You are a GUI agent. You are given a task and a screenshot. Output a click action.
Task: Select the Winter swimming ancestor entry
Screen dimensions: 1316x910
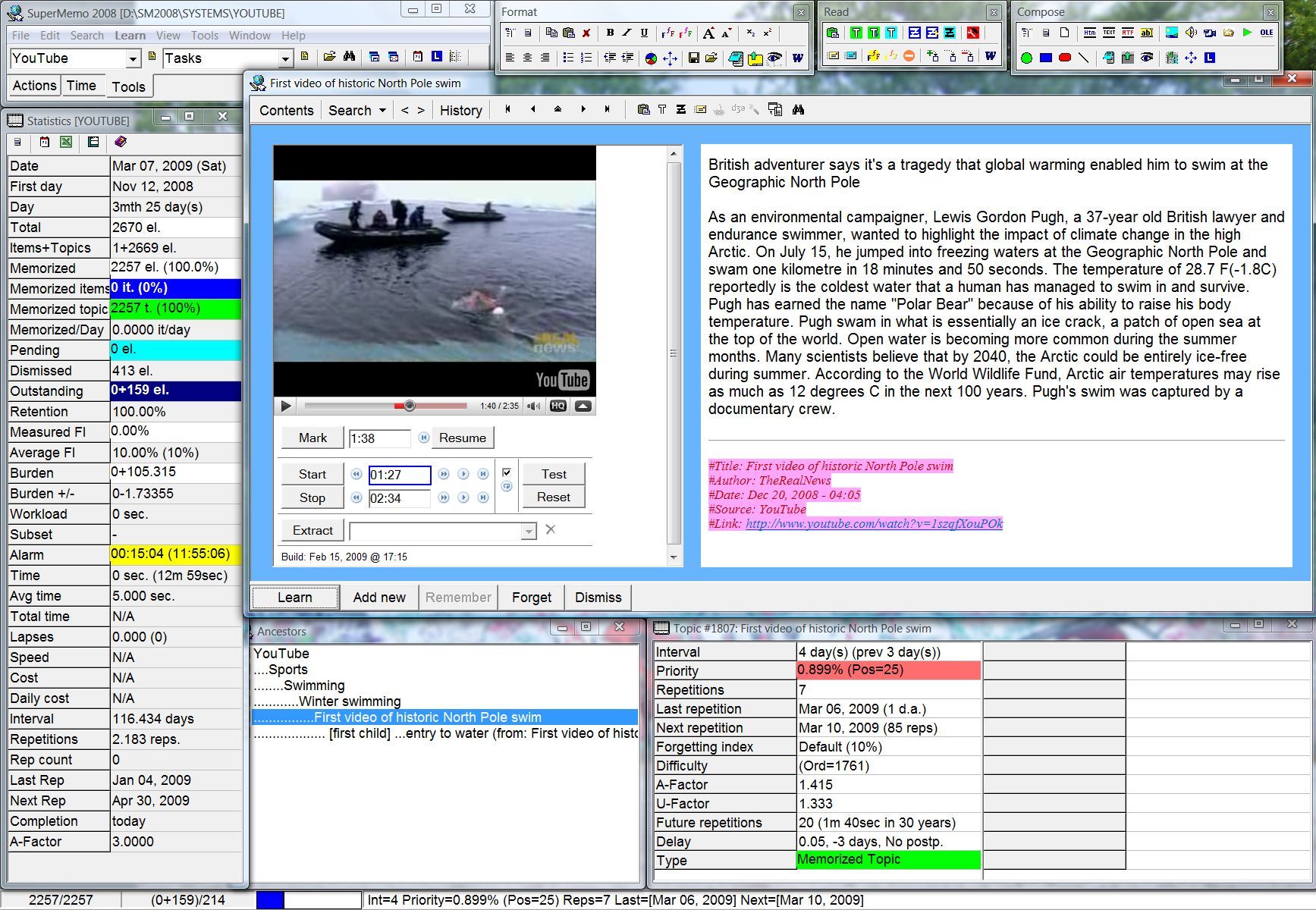tap(349, 701)
